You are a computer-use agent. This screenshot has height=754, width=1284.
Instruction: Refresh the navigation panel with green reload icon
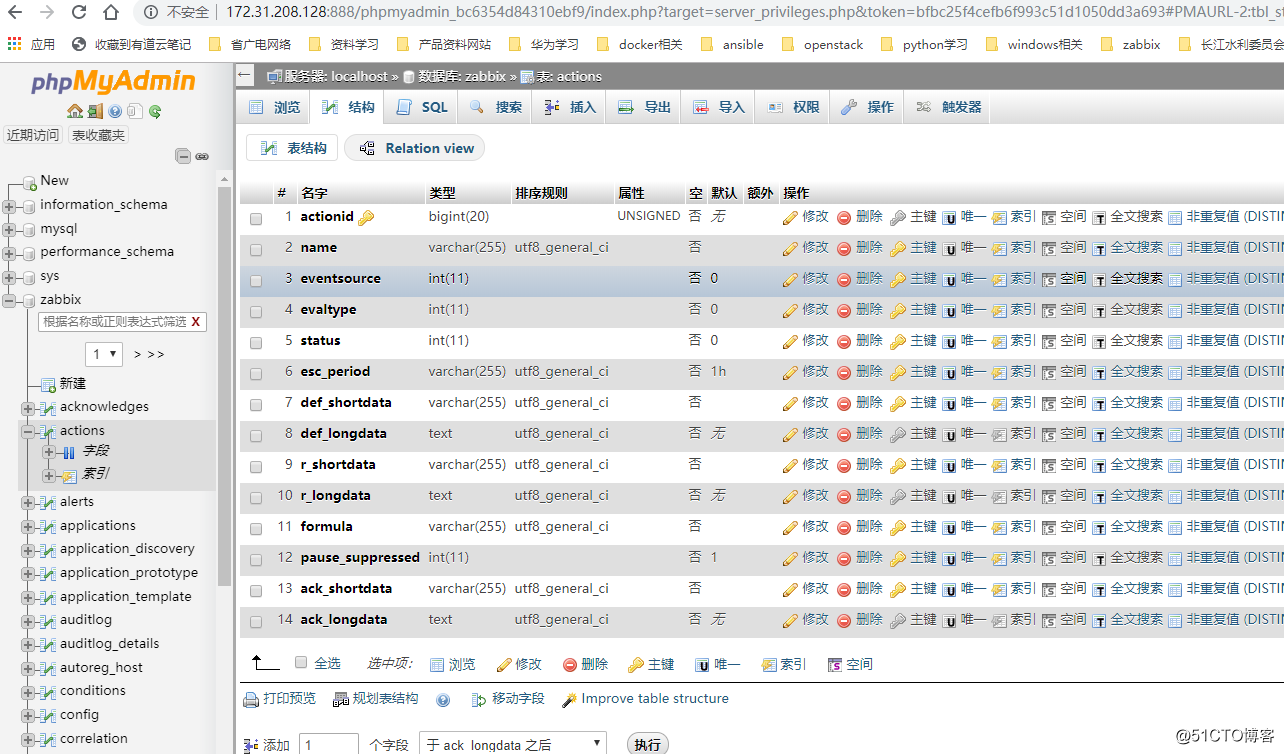tap(155, 111)
